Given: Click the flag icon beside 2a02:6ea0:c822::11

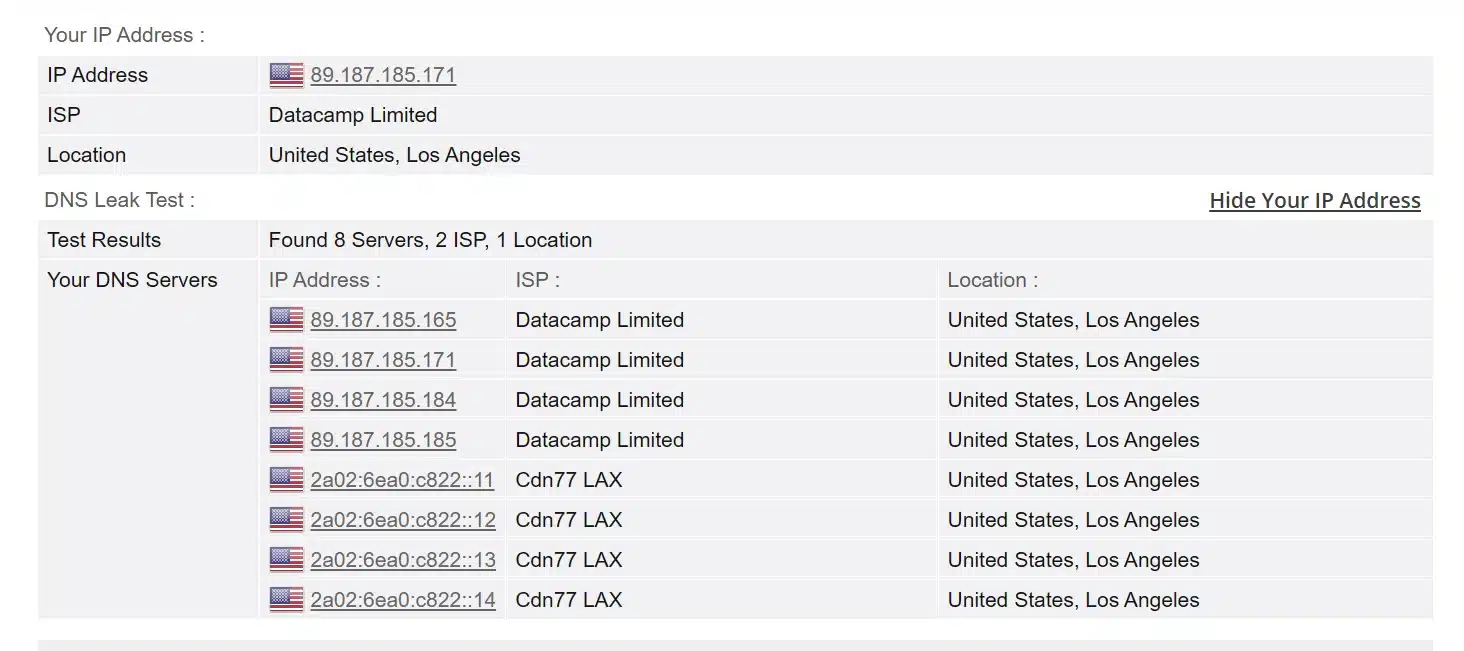Looking at the screenshot, I should [286, 480].
